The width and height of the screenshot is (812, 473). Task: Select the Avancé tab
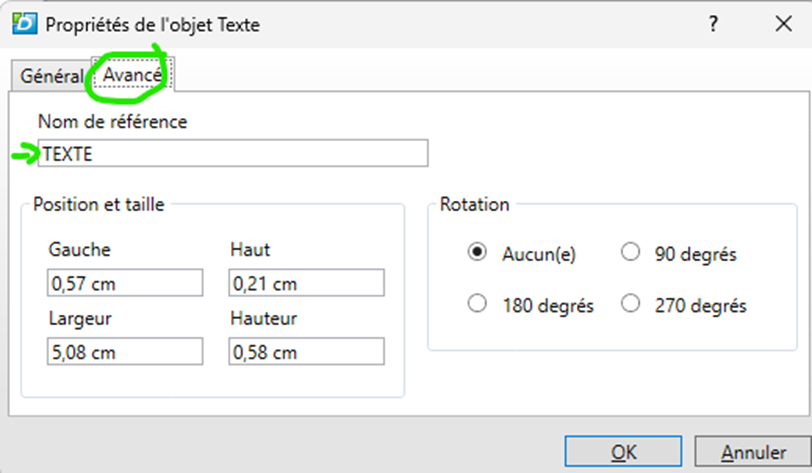tap(132, 76)
